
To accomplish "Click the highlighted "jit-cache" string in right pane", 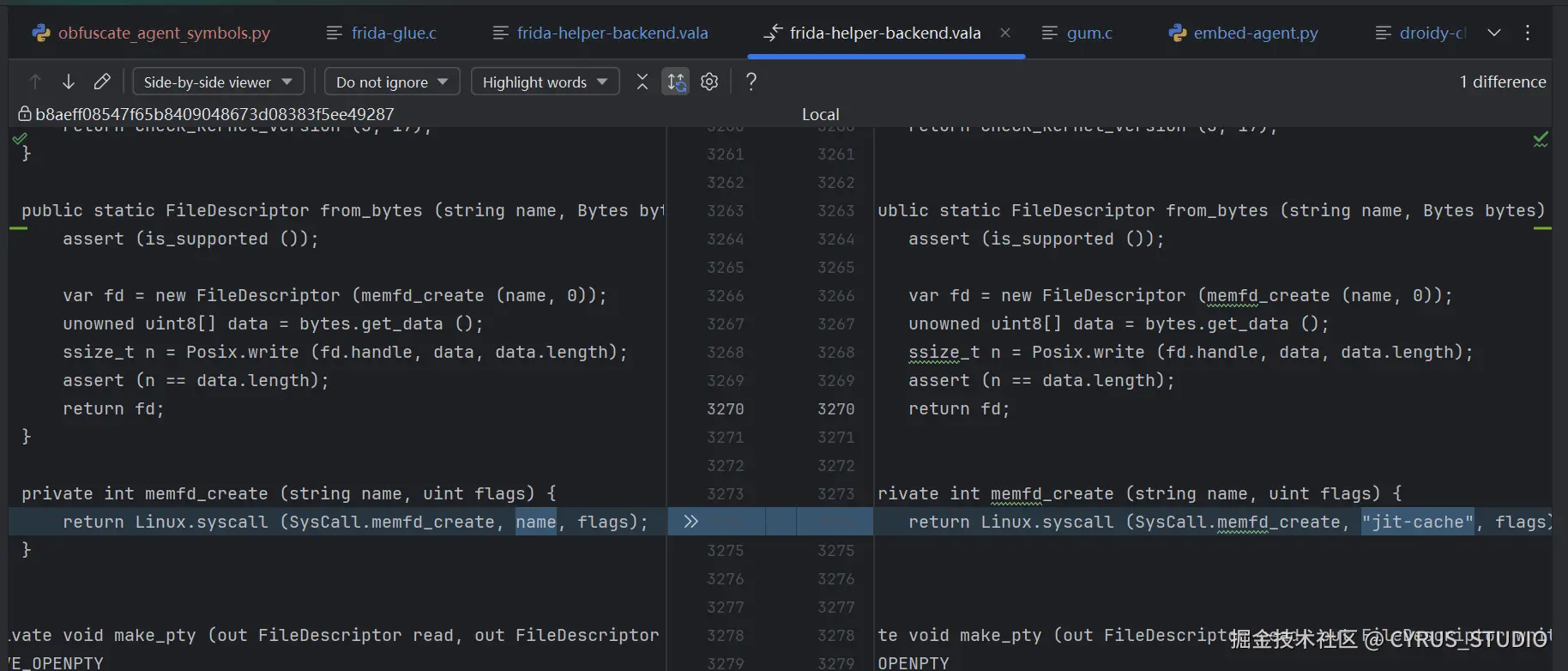I will 1417,522.
